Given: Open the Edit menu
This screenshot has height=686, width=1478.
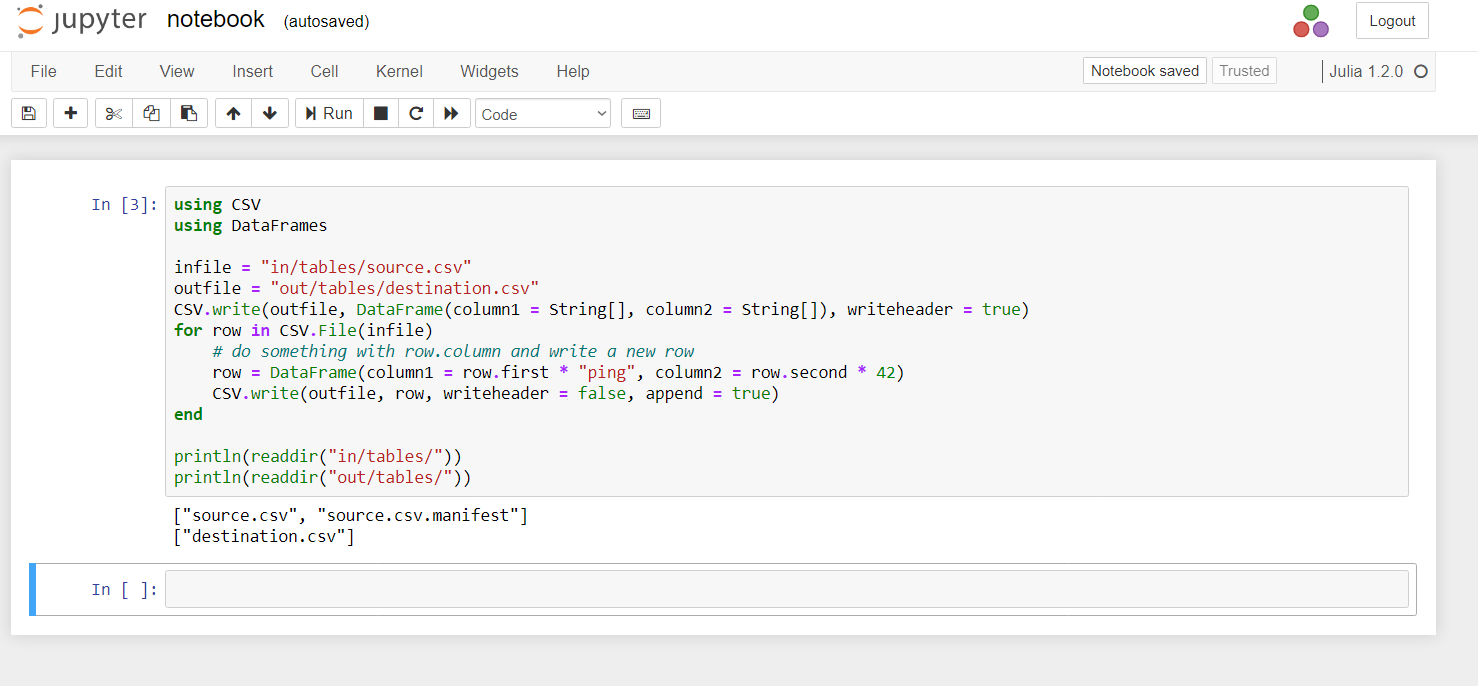Looking at the screenshot, I should (x=108, y=71).
